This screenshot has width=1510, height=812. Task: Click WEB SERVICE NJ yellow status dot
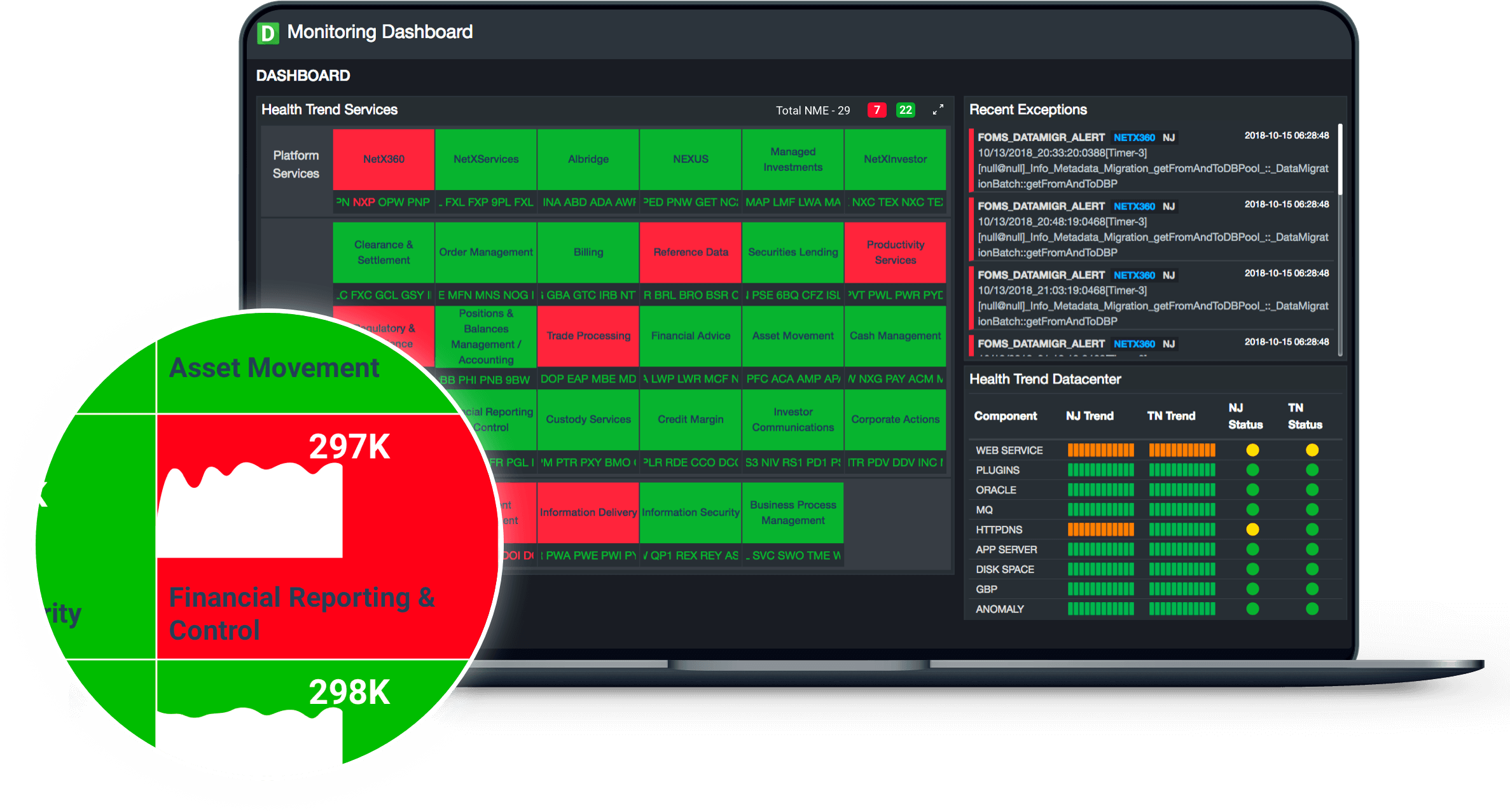pyautogui.click(x=1252, y=450)
